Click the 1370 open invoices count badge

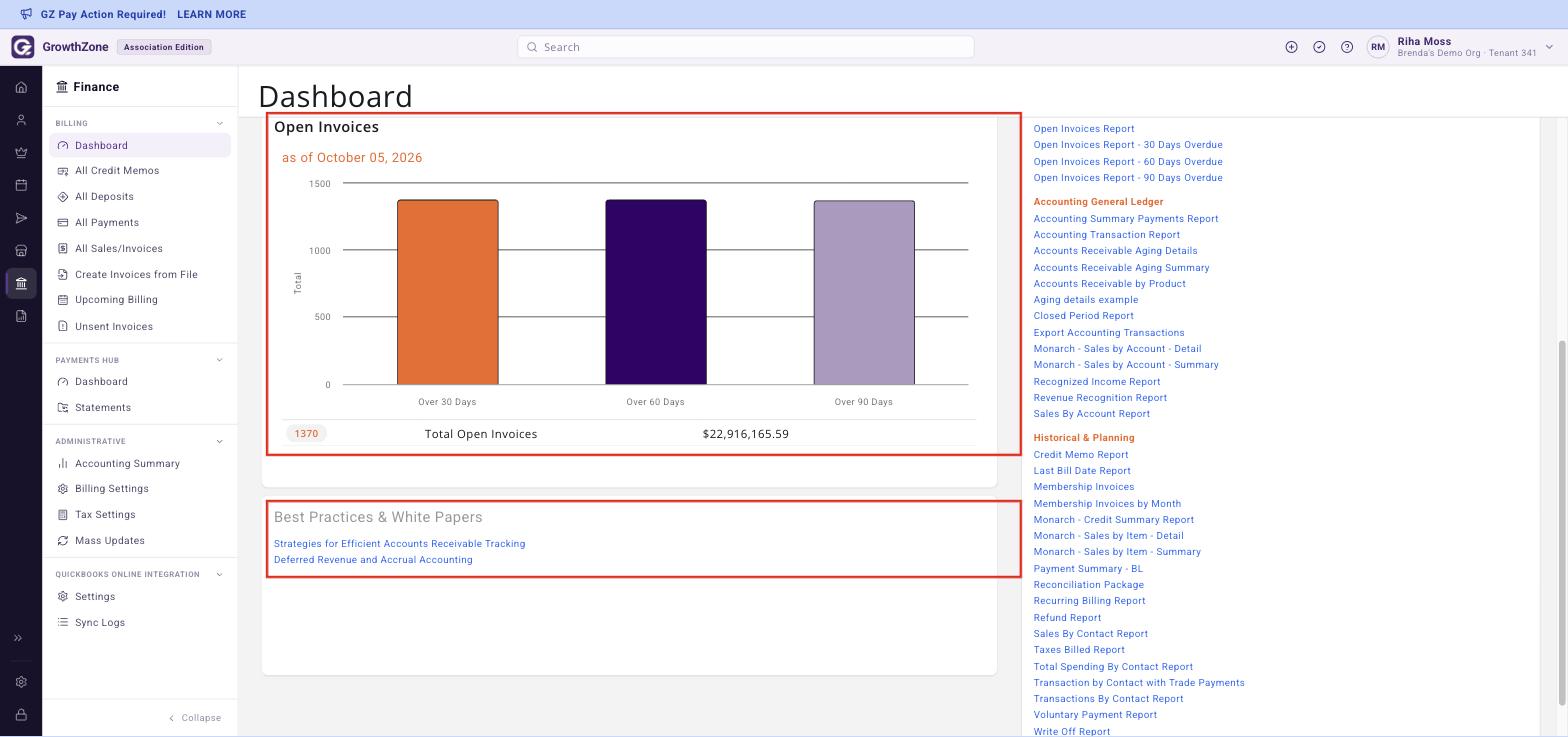(306, 434)
